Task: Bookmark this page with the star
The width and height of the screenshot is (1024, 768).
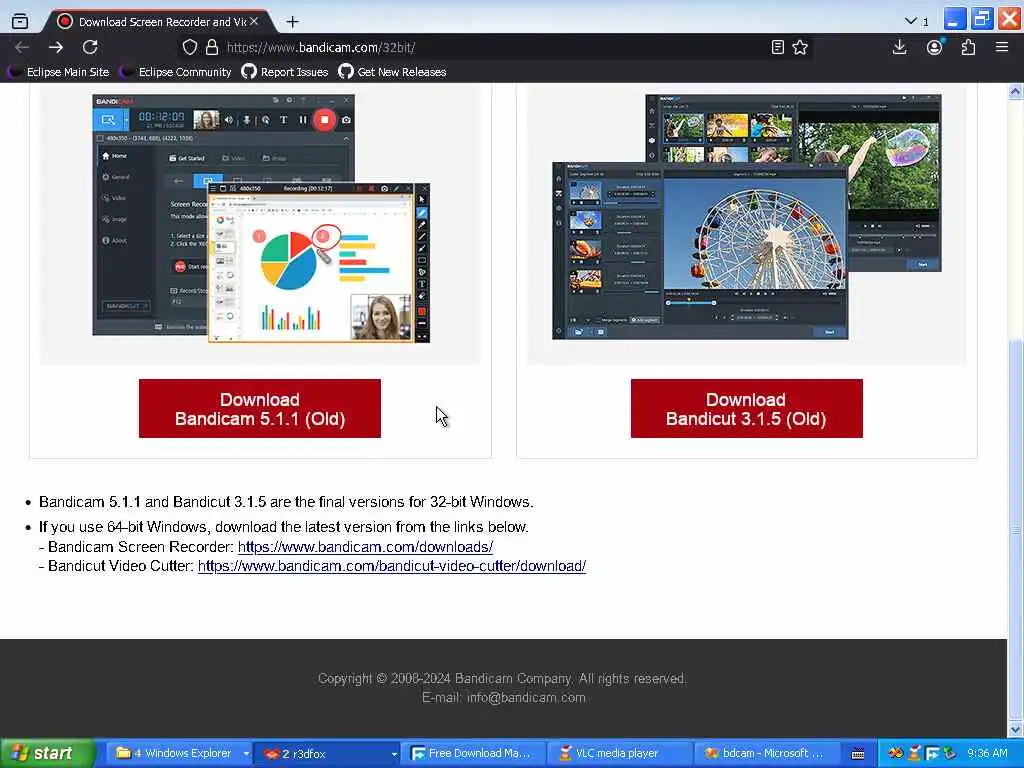Action: (x=800, y=47)
